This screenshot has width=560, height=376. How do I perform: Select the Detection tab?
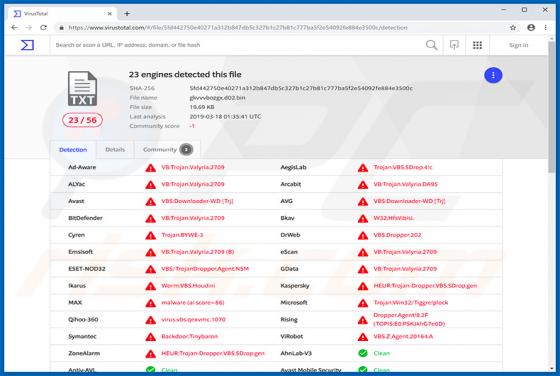73,150
